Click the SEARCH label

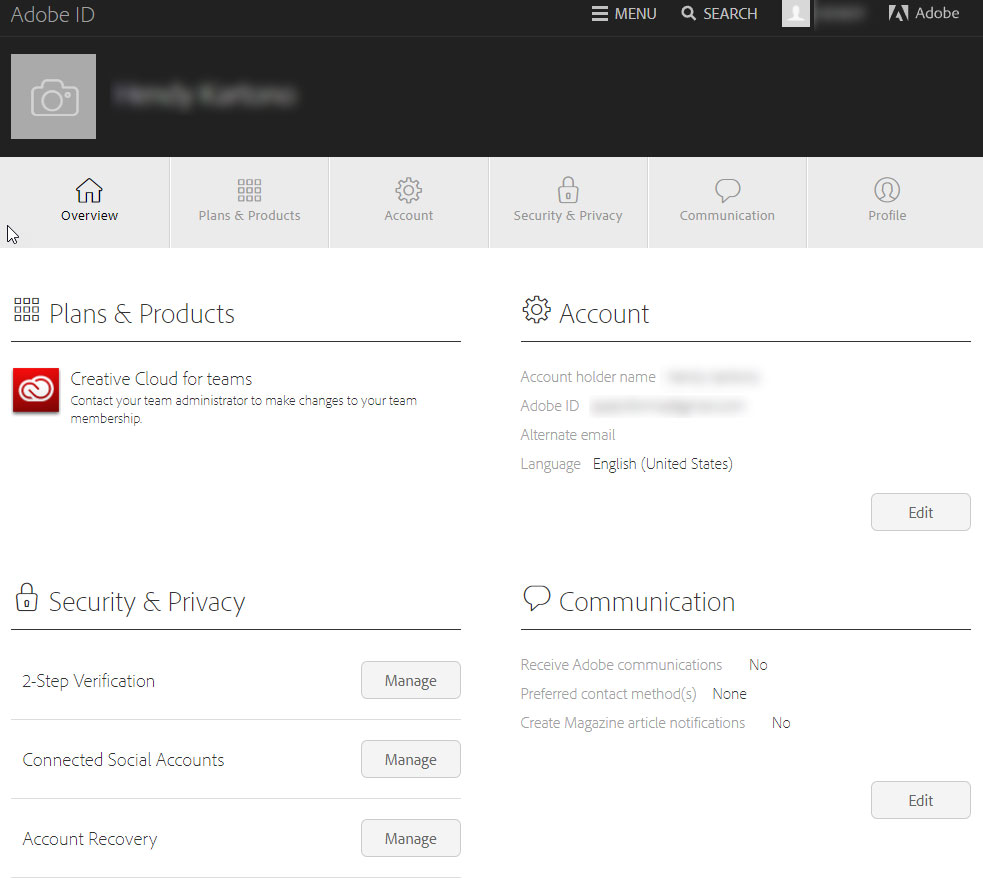coord(730,14)
